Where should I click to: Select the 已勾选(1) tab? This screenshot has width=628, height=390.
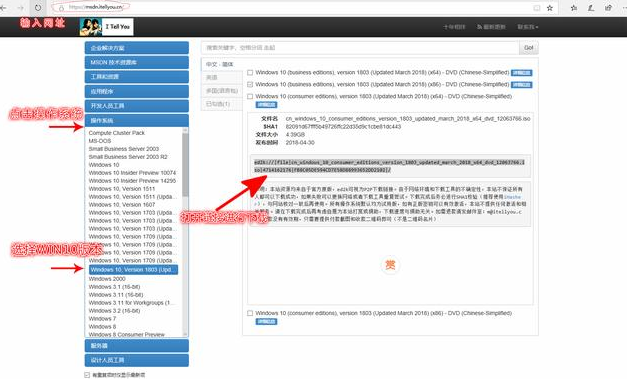pyautogui.click(x=221, y=104)
